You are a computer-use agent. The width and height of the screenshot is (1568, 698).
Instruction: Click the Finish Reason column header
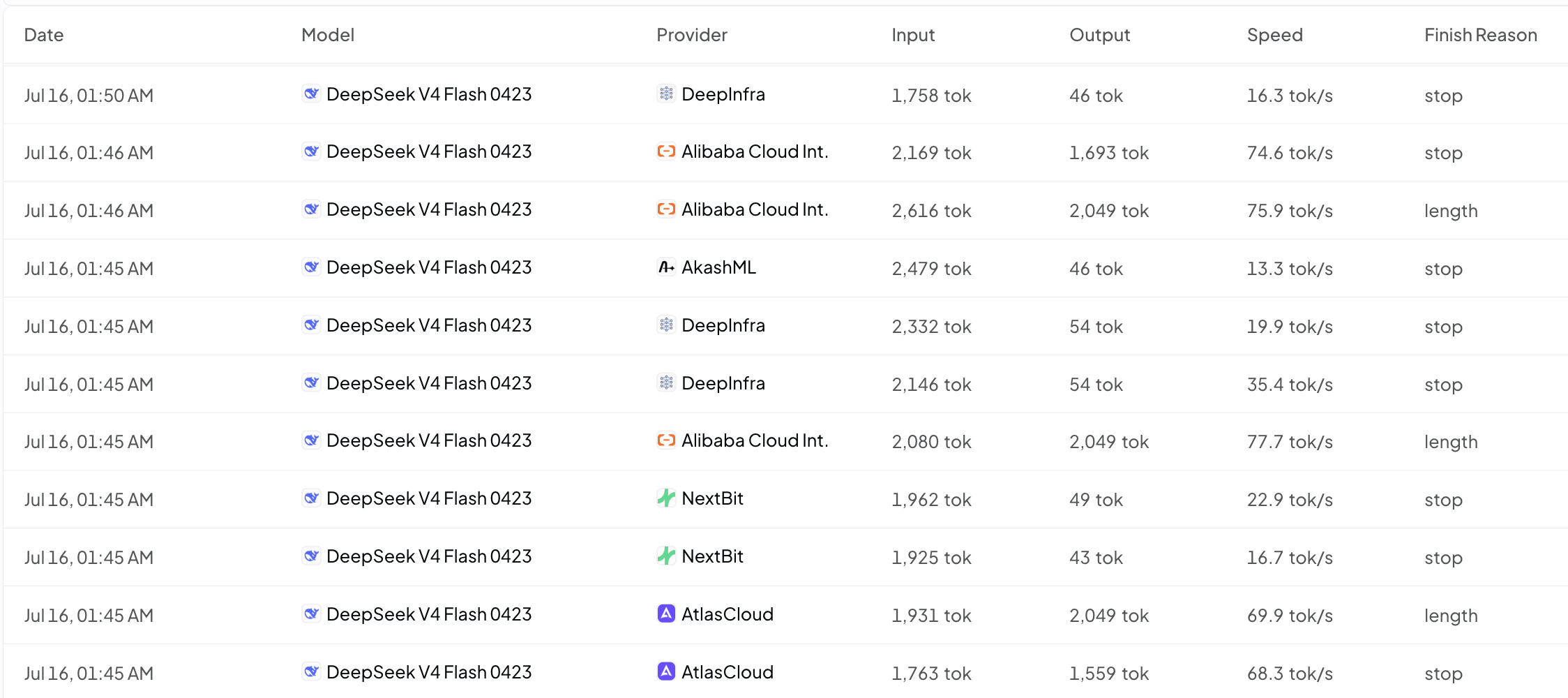[x=1481, y=35]
